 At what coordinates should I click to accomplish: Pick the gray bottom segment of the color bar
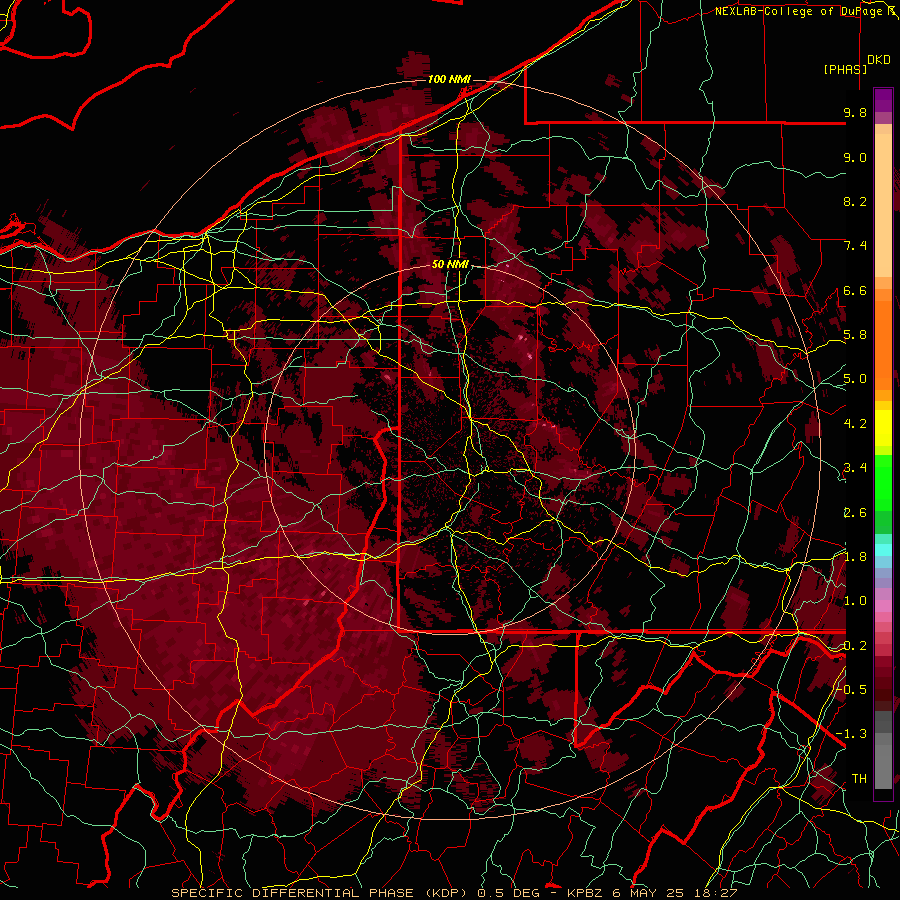[883, 750]
